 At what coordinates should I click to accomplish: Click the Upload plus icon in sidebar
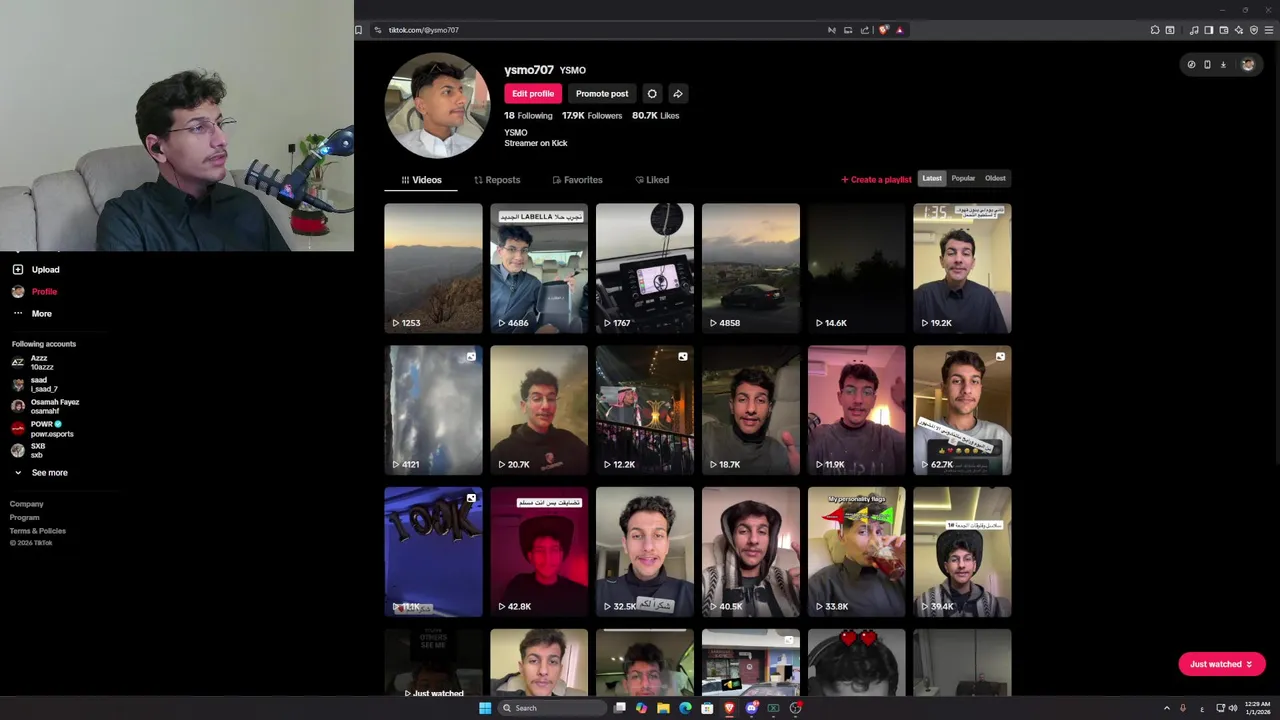click(18, 269)
